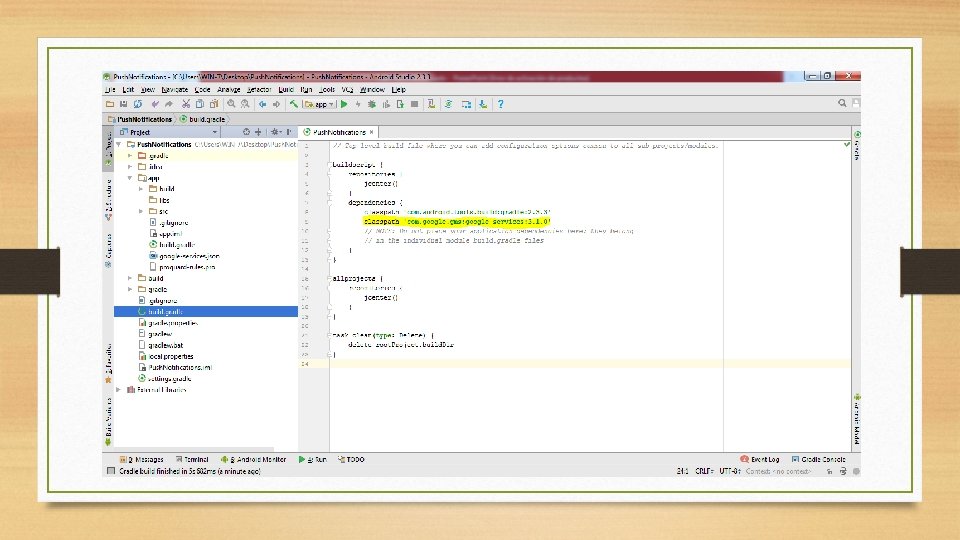
Task: Click the highlighted google-services classpath line
Action: pyautogui.click(x=457, y=222)
